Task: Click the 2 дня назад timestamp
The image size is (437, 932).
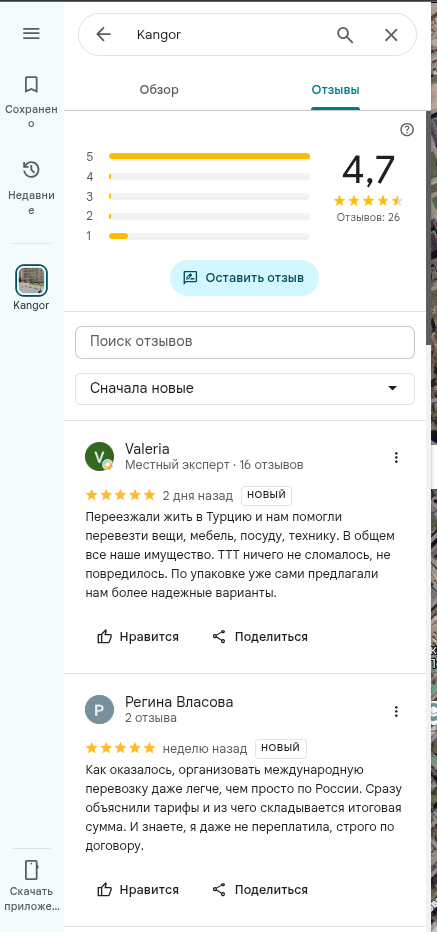Action: click(x=199, y=495)
